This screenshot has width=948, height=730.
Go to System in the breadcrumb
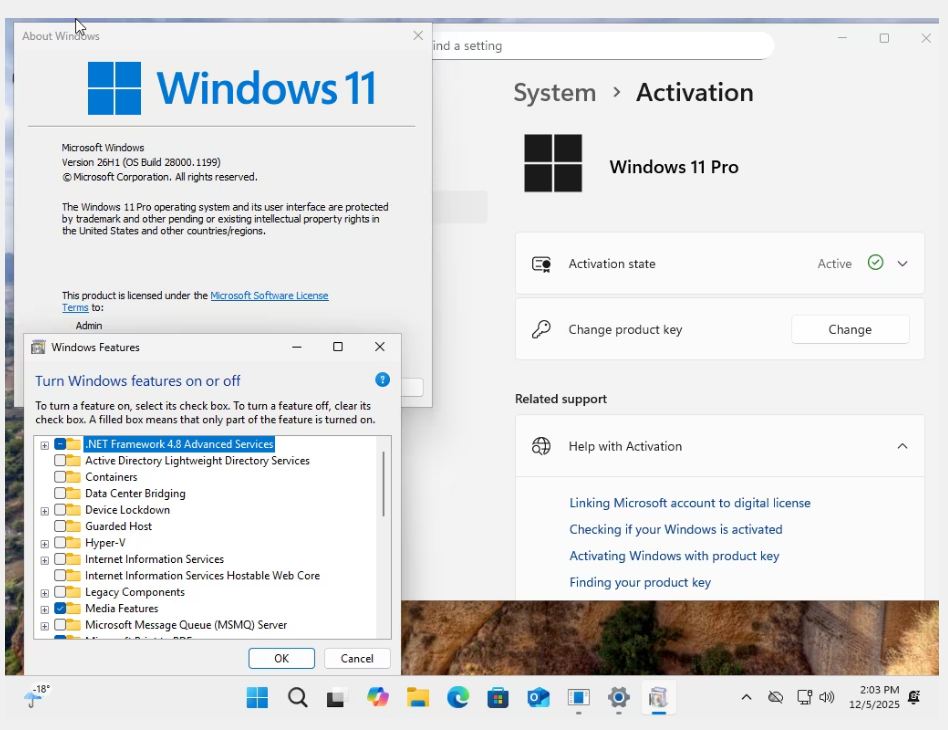point(554,93)
